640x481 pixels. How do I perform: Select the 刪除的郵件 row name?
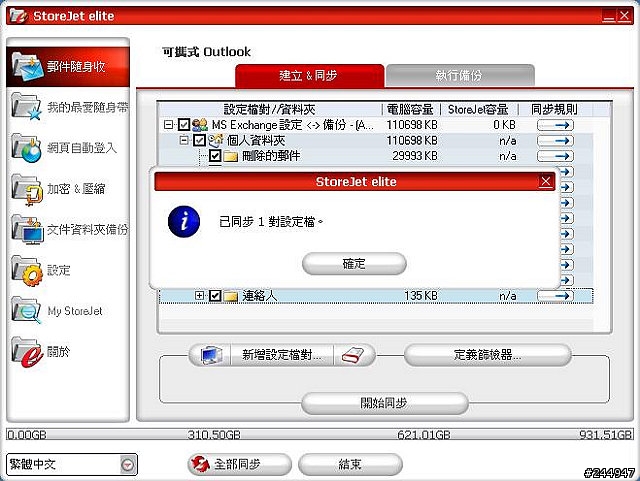(x=271, y=156)
